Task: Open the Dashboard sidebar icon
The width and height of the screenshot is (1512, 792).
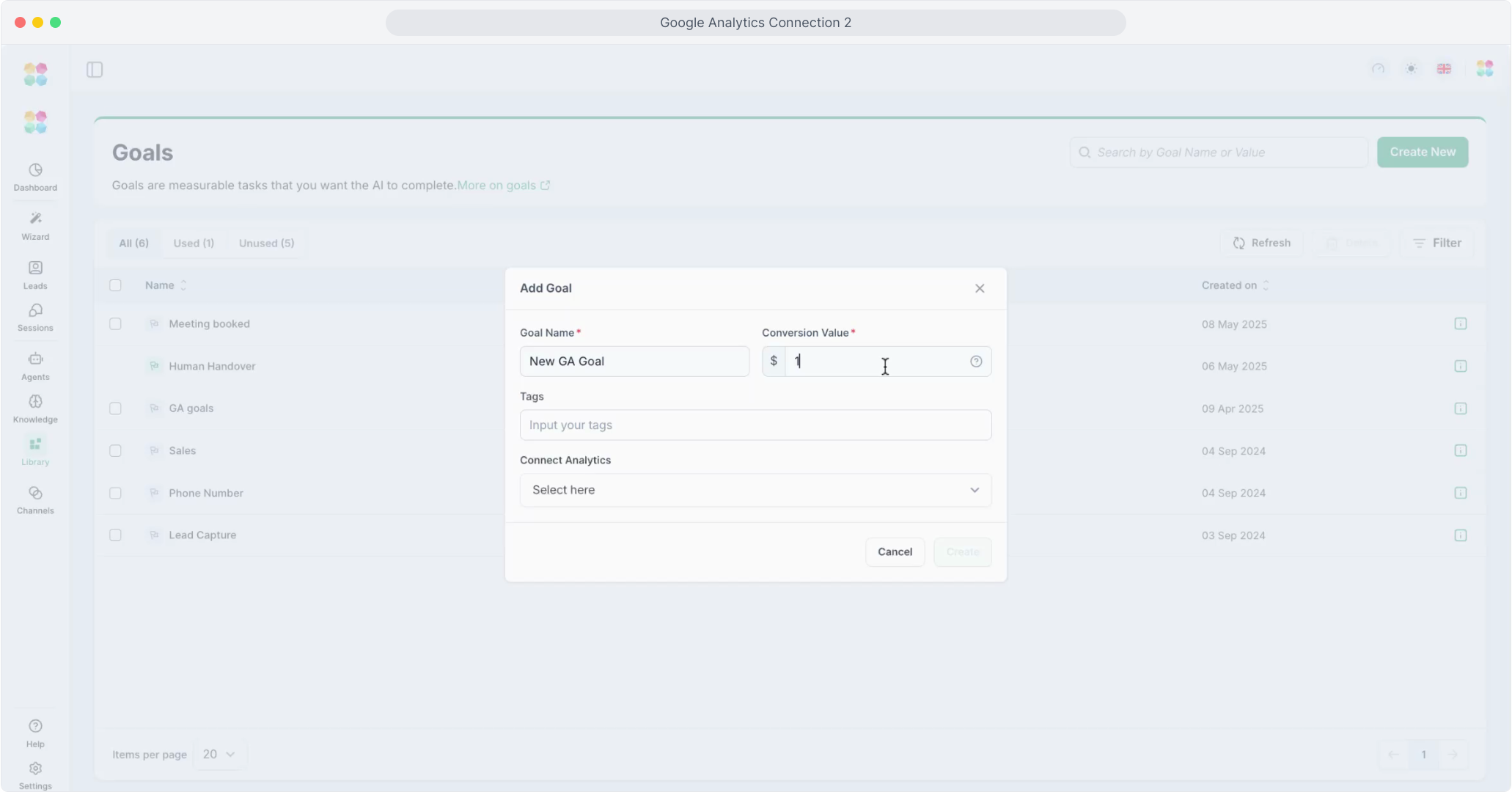Action: point(35,177)
